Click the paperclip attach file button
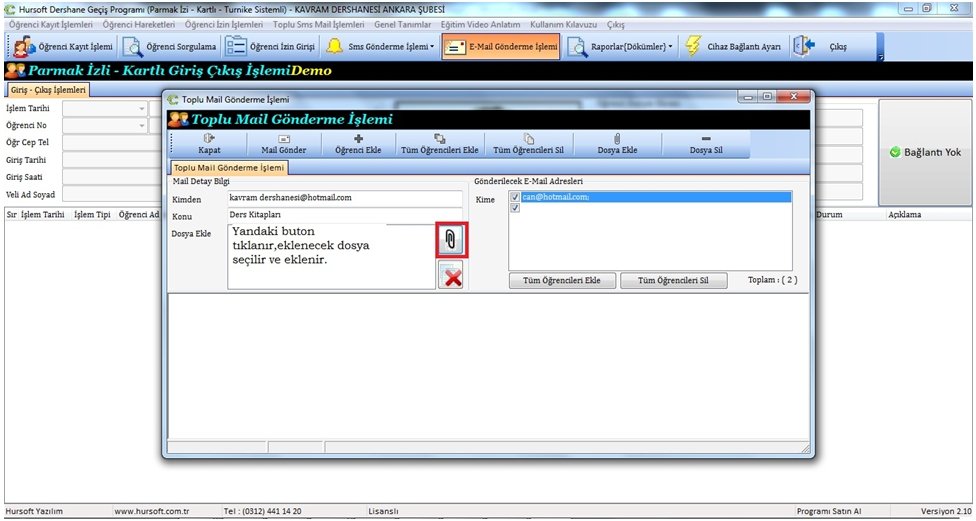 (450, 240)
